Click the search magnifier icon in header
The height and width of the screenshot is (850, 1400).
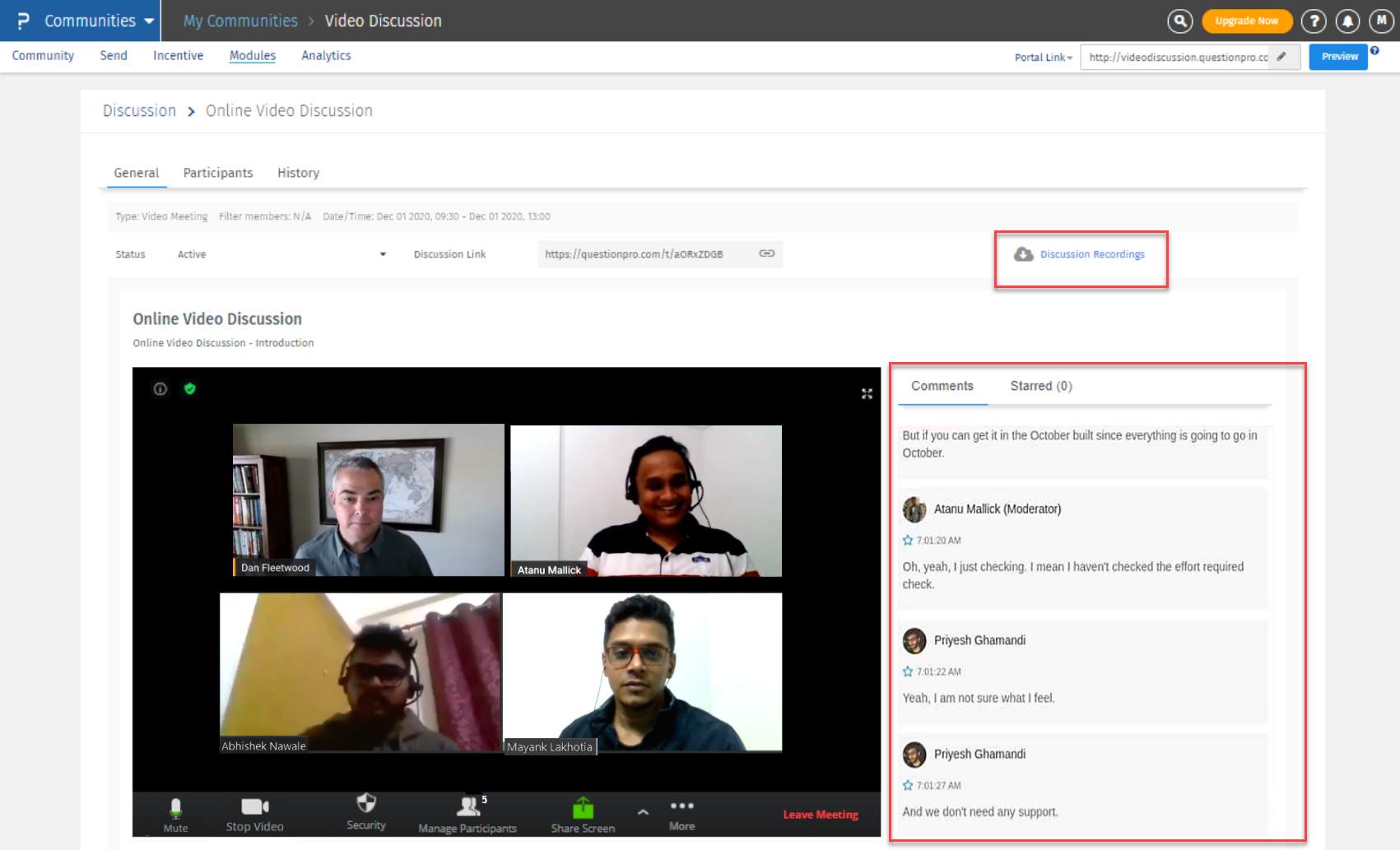(1179, 21)
